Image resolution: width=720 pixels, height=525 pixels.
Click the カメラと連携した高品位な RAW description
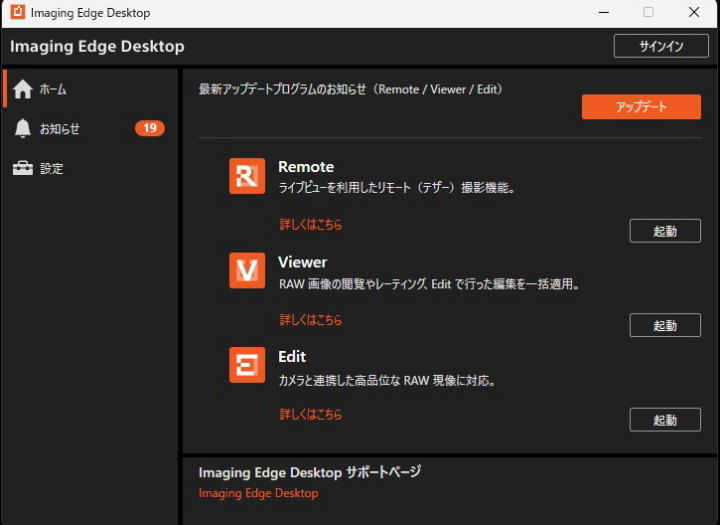(x=387, y=380)
